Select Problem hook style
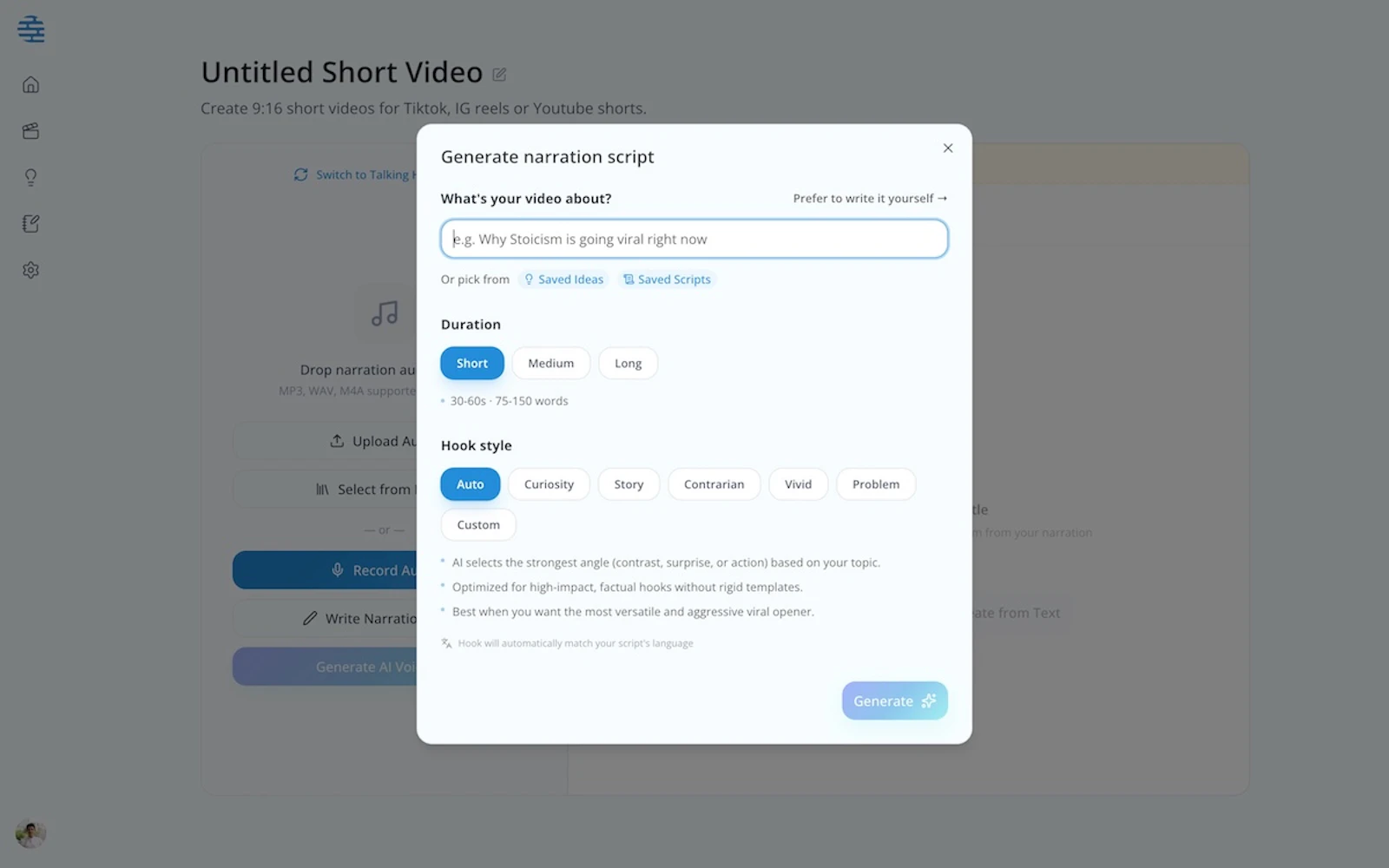 [875, 484]
